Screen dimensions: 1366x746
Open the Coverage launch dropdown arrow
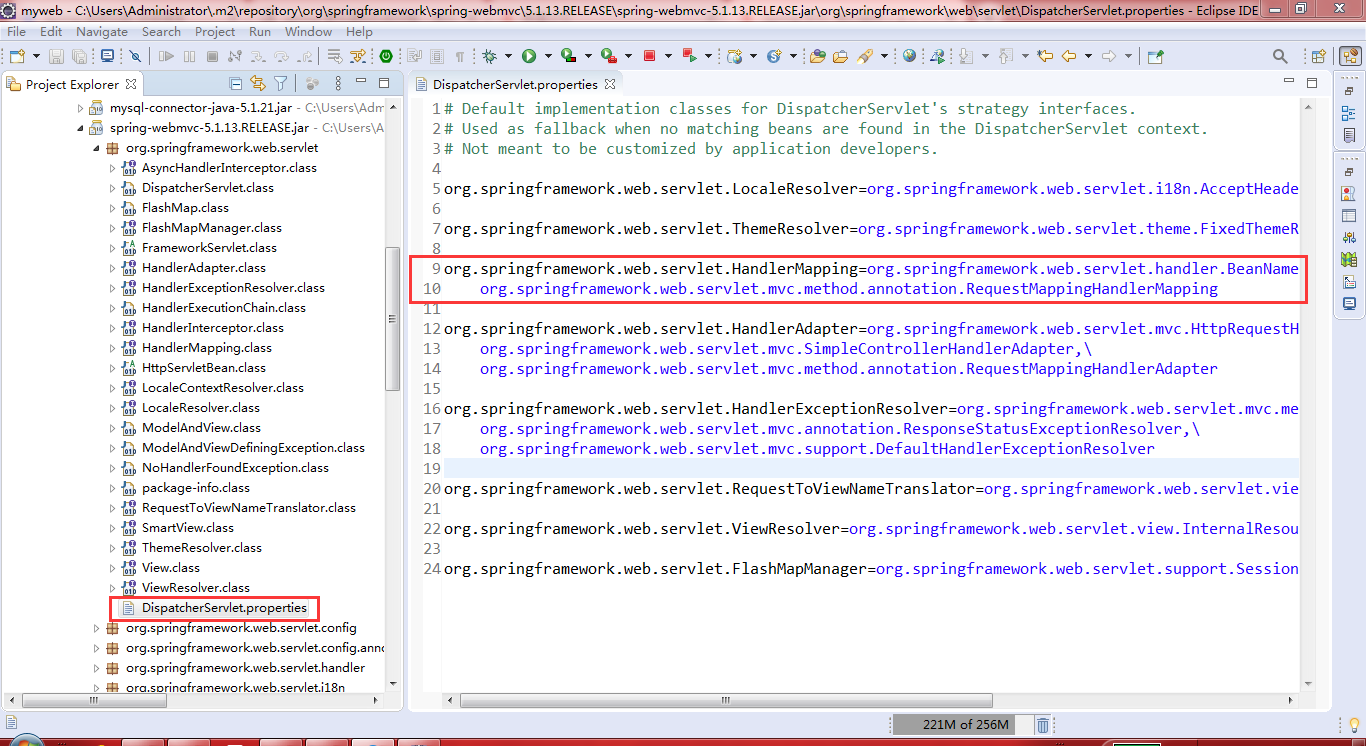pos(588,56)
